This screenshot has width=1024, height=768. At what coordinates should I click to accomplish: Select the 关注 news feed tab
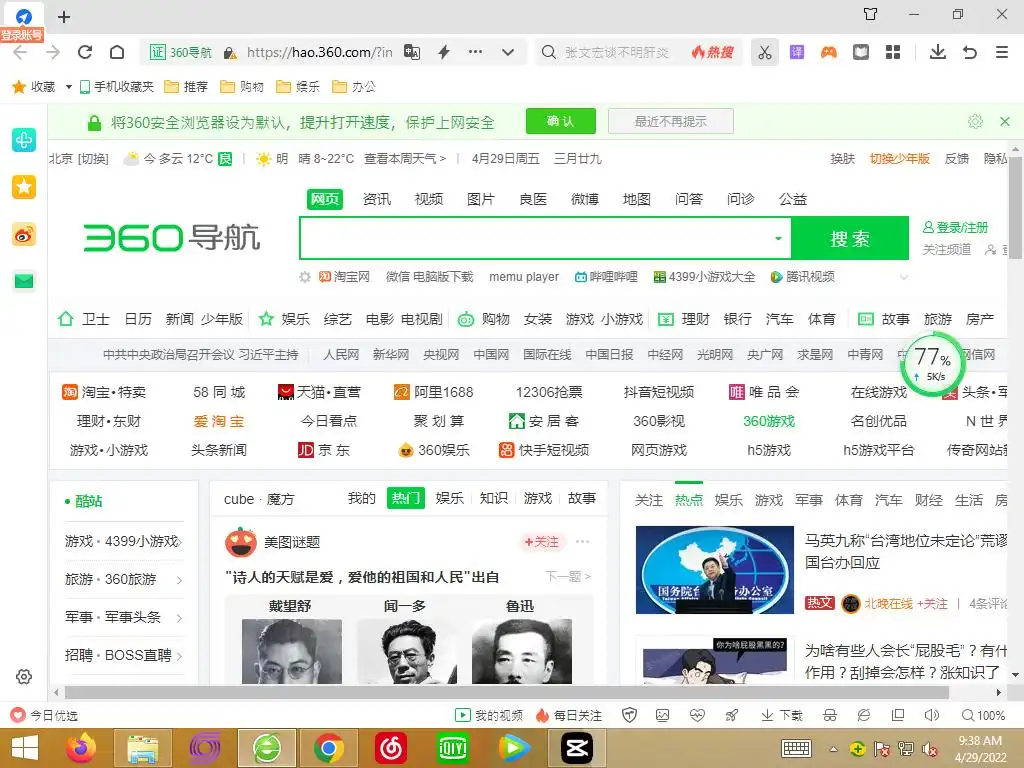pos(648,500)
